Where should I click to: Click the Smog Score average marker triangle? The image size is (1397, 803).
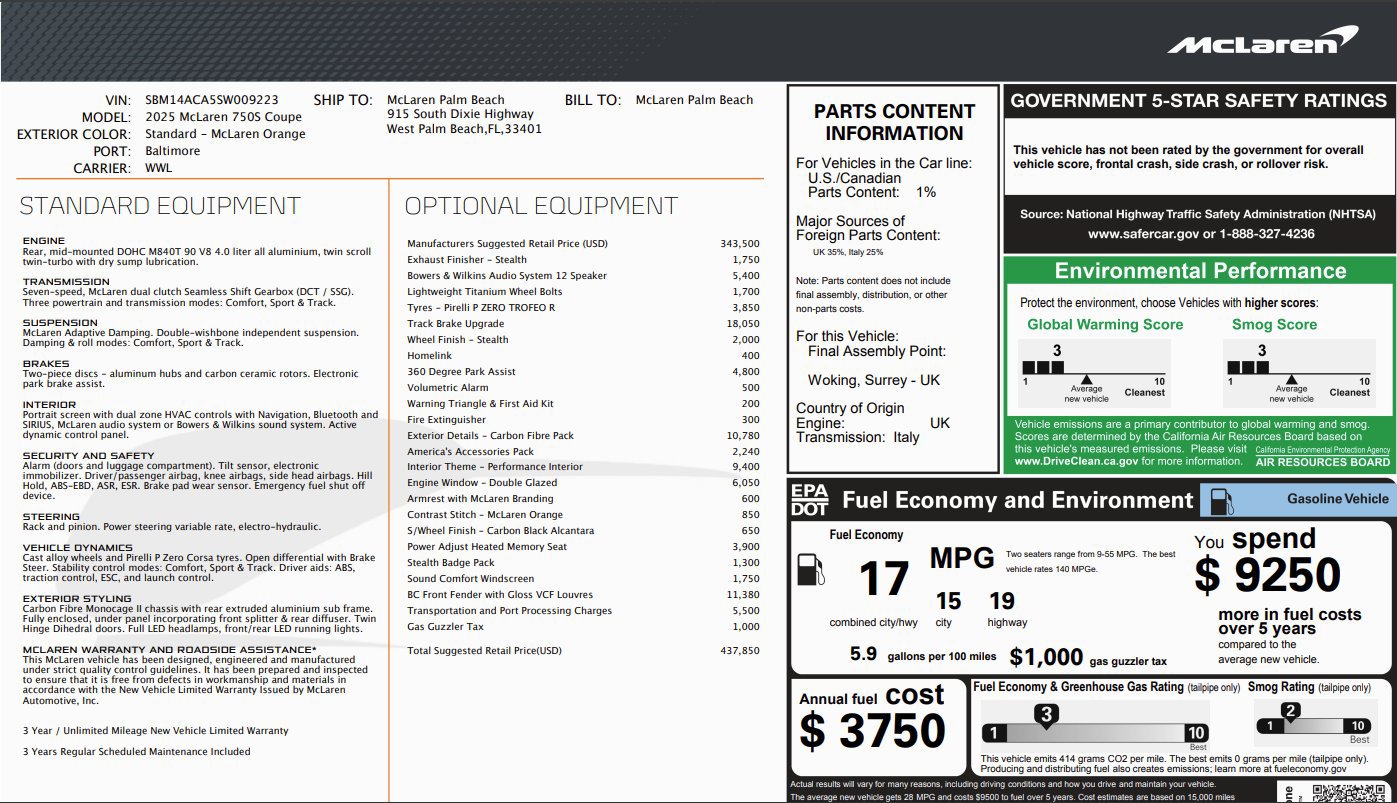point(1291,381)
